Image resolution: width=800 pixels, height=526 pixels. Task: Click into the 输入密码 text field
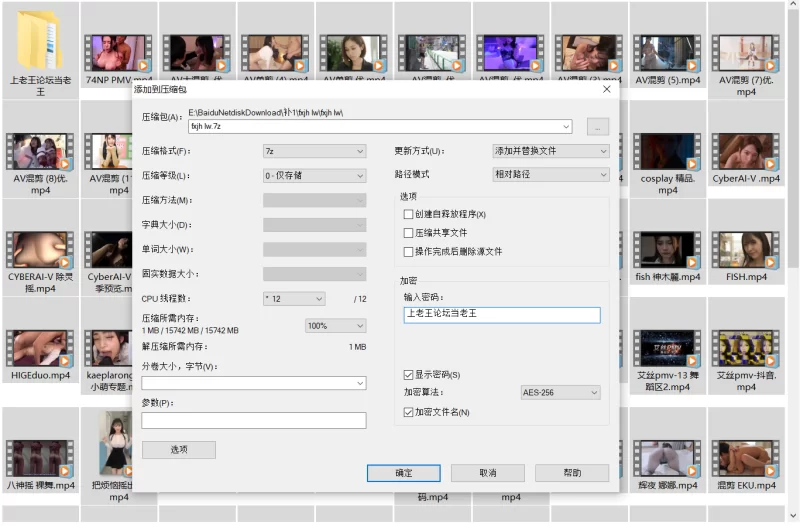click(501, 315)
